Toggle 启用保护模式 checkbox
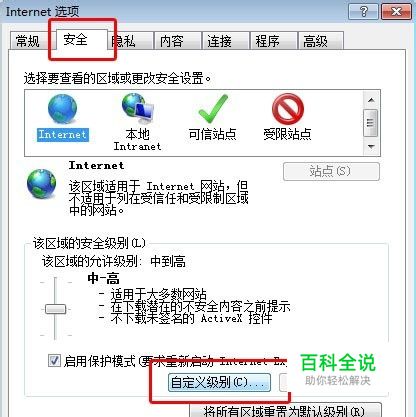 point(54,360)
